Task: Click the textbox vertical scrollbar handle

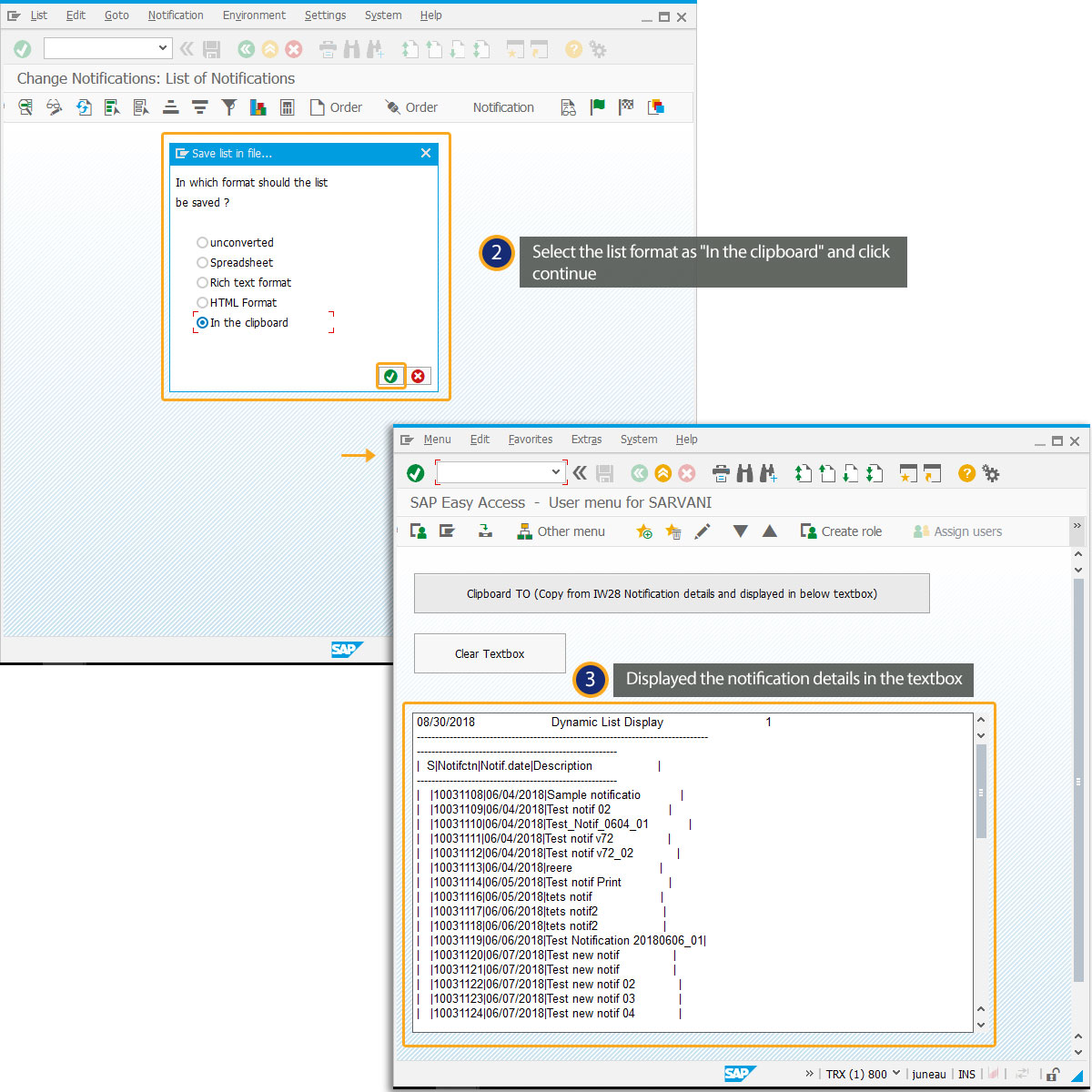Action: point(981,792)
